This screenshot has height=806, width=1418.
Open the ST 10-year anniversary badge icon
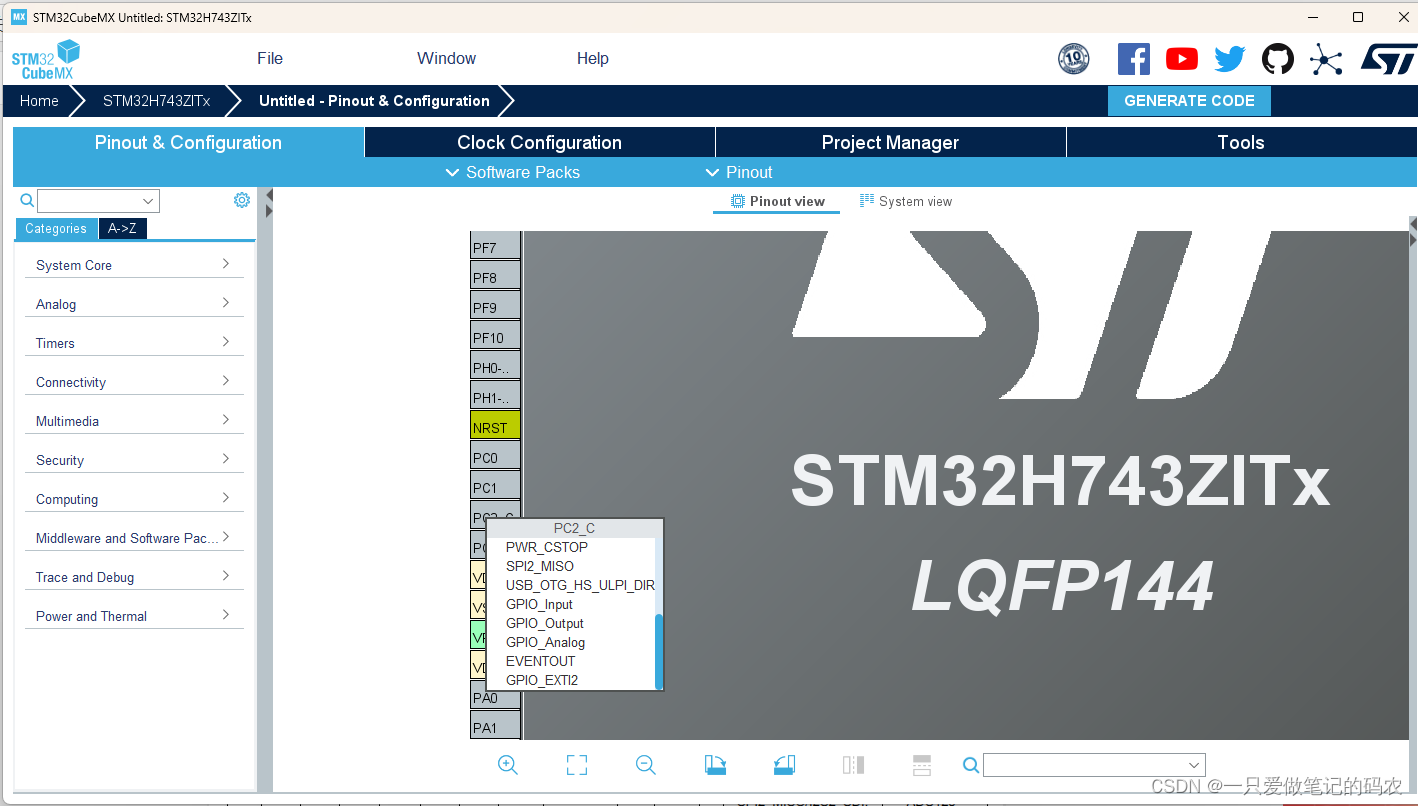(x=1074, y=59)
